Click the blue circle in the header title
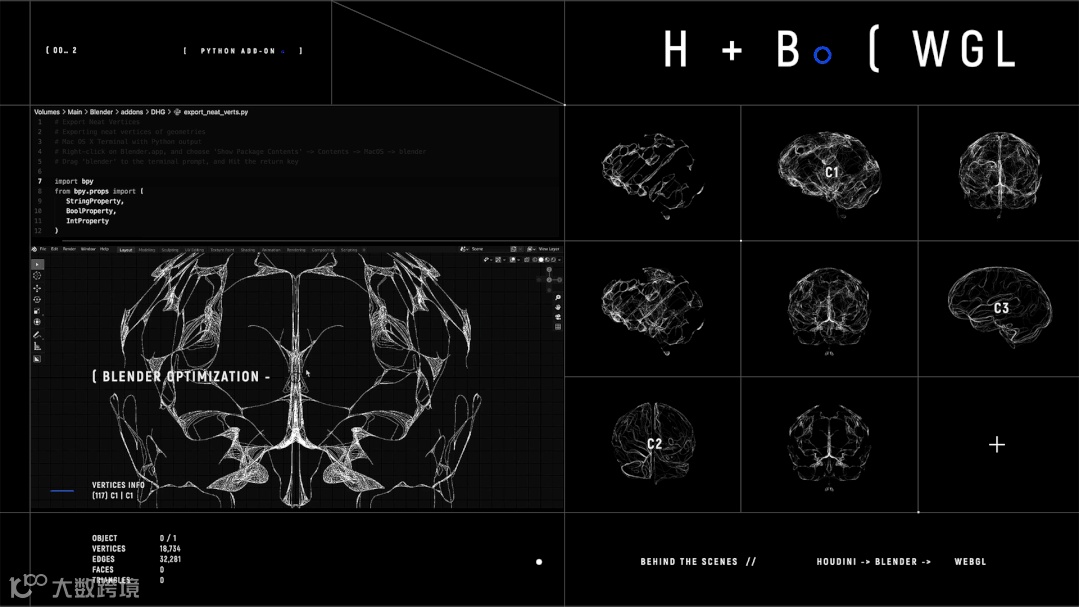Image resolution: width=1079 pixels, height=607 pixels. [x=822, y=55]
